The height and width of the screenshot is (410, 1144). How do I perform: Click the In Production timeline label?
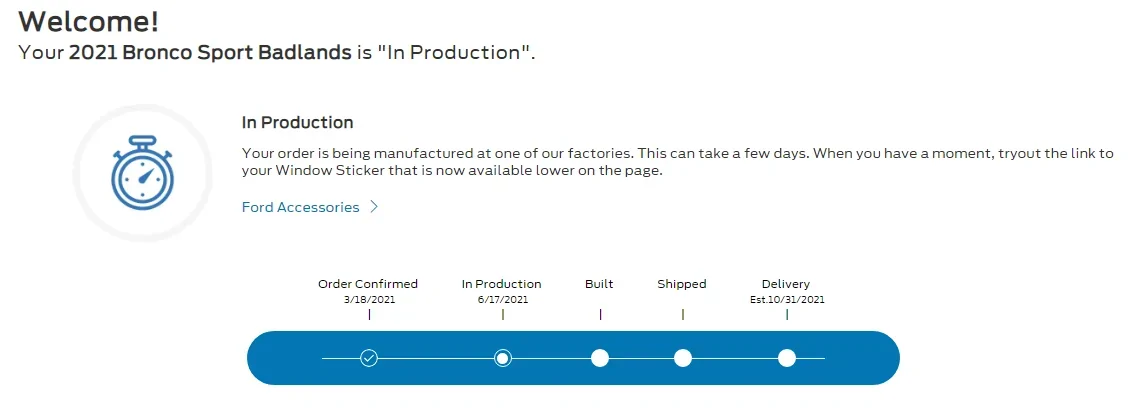[x=502, y=284]
